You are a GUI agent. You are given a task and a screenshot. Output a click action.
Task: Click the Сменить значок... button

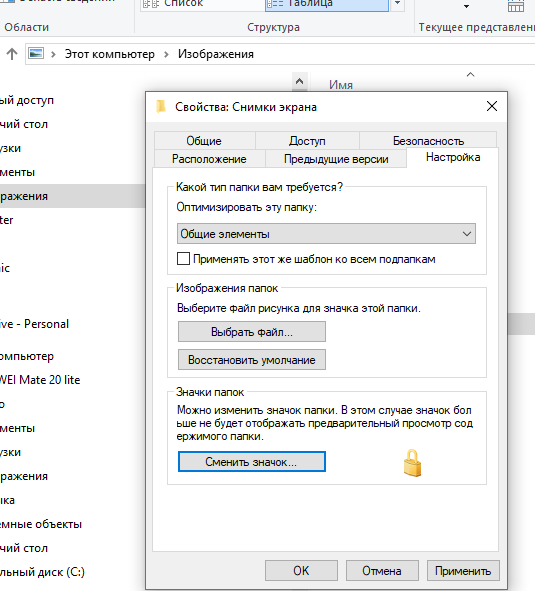251,462
